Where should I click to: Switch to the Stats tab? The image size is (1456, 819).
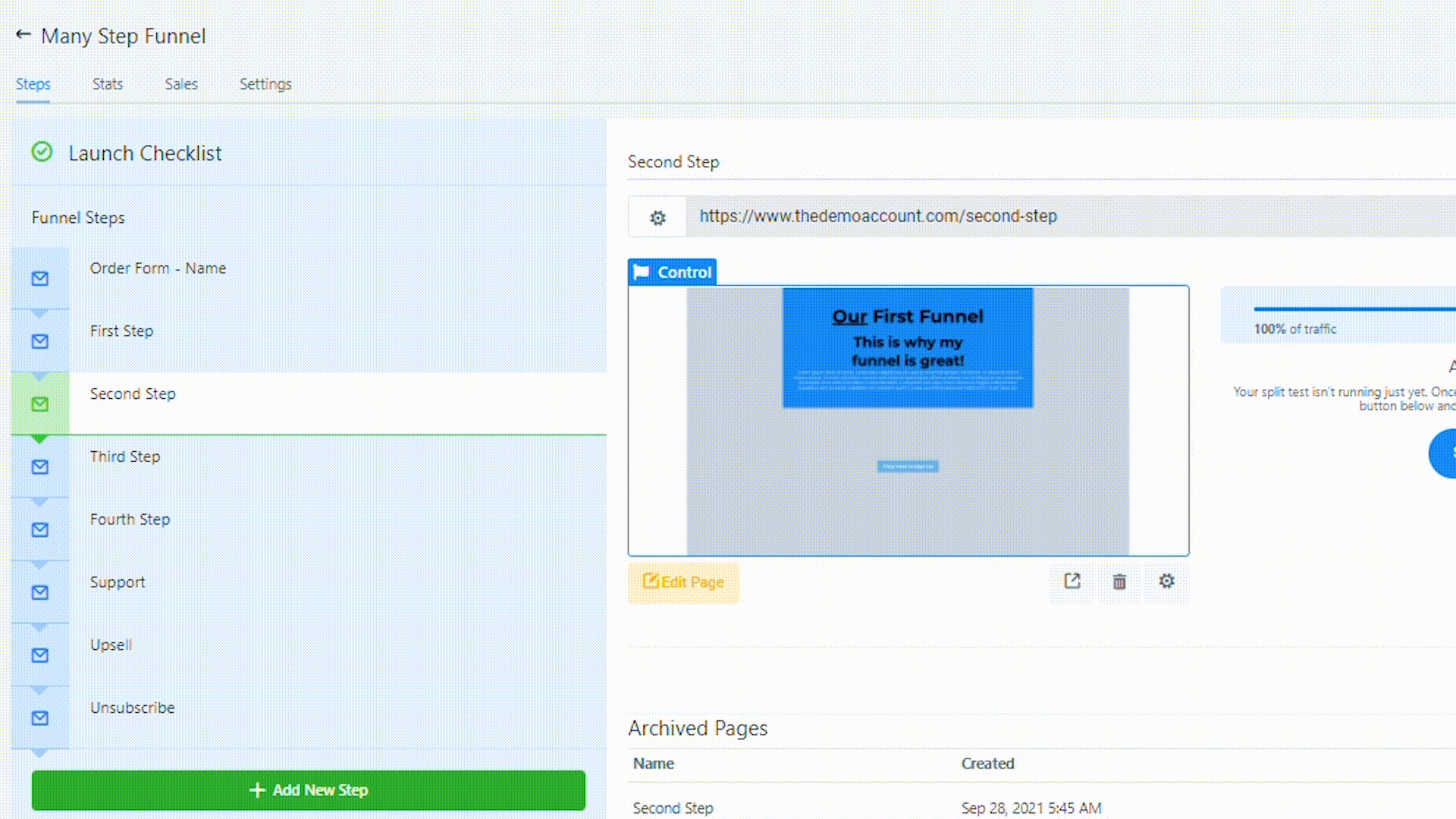coord(108,84)
